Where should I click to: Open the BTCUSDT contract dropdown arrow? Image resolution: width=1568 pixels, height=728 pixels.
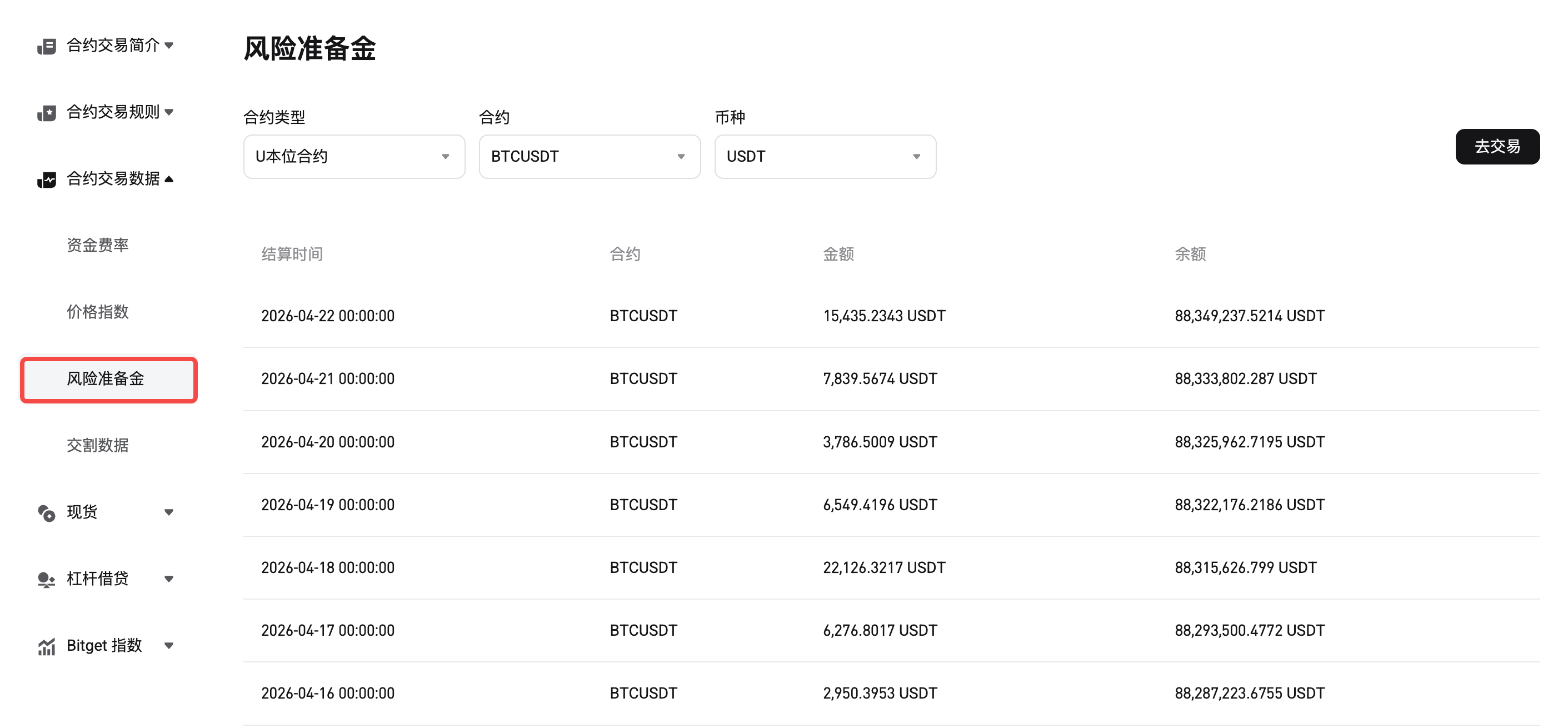click(681, 156)
